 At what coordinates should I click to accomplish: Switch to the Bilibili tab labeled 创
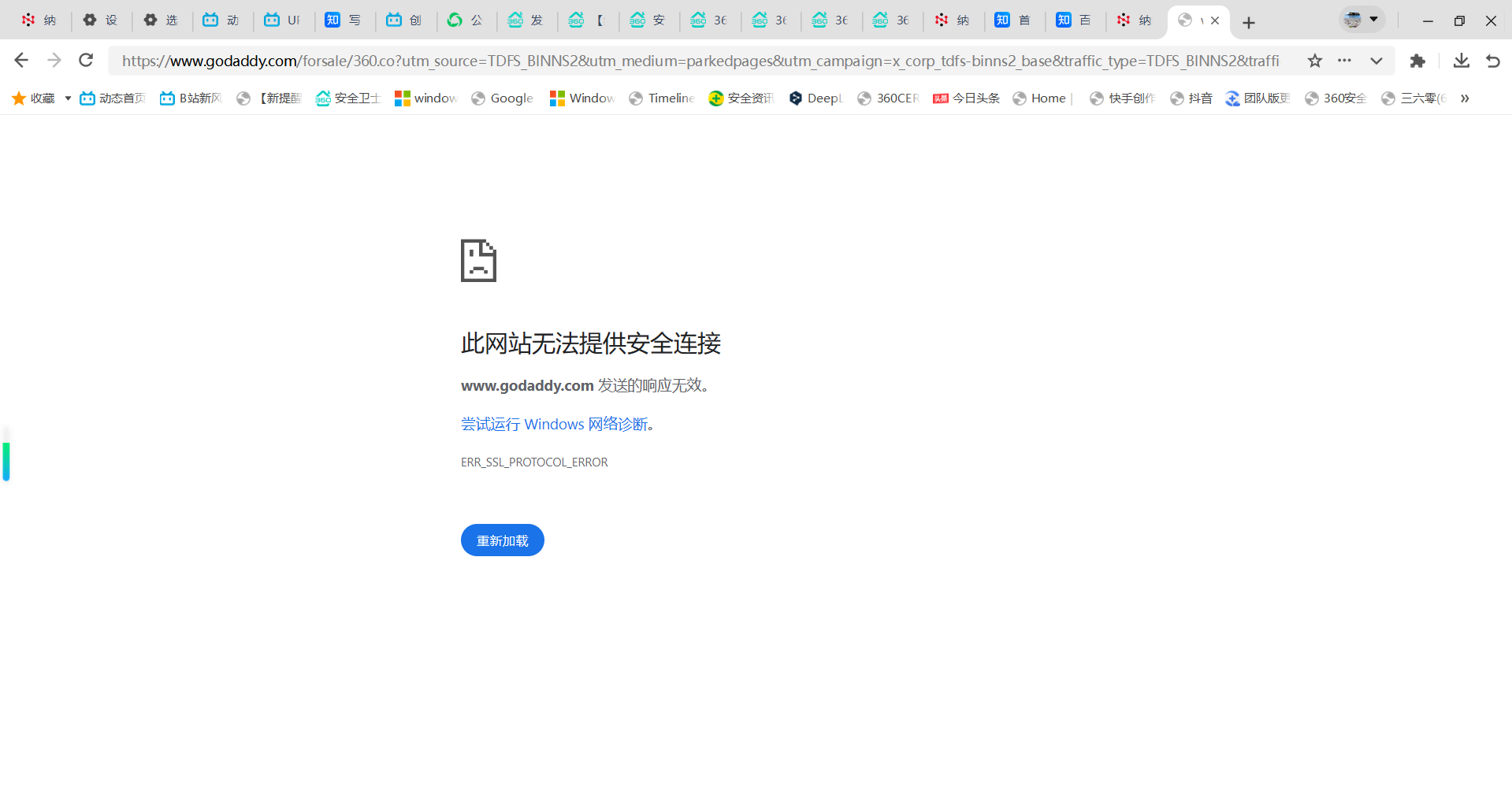405,20
